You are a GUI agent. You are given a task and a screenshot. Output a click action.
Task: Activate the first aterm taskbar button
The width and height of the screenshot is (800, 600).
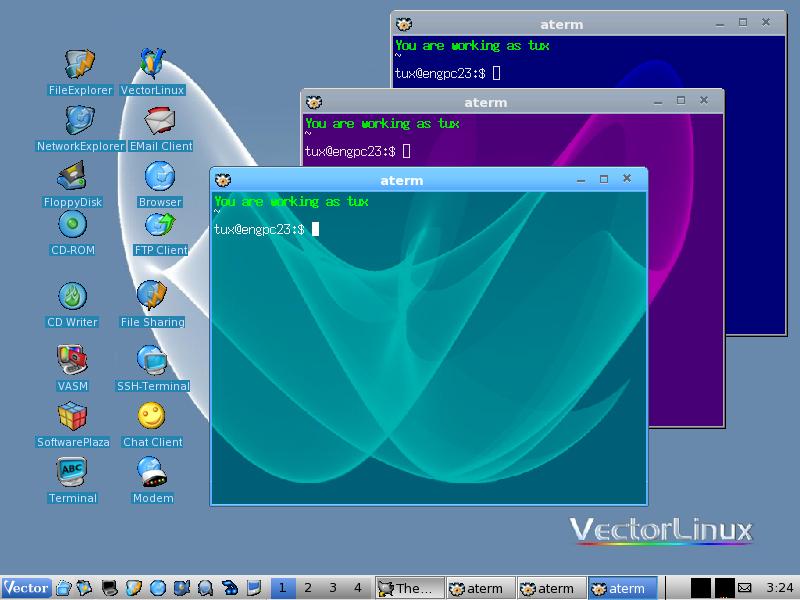click(x=480, y=588)
